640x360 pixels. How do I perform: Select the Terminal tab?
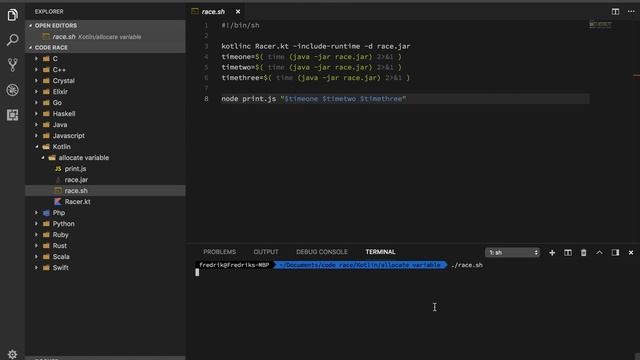coord(380,252)
